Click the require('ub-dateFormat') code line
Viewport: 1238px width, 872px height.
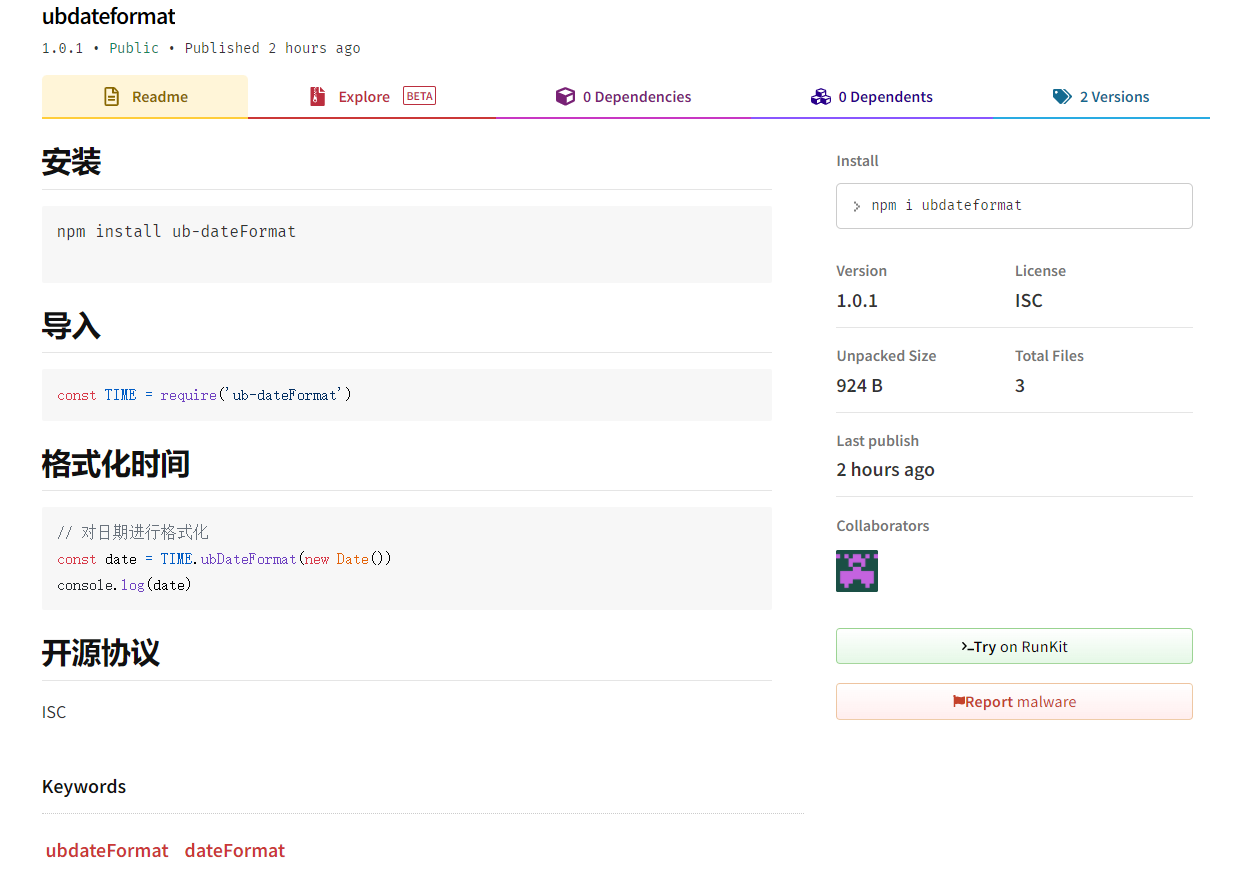[204, 395]
